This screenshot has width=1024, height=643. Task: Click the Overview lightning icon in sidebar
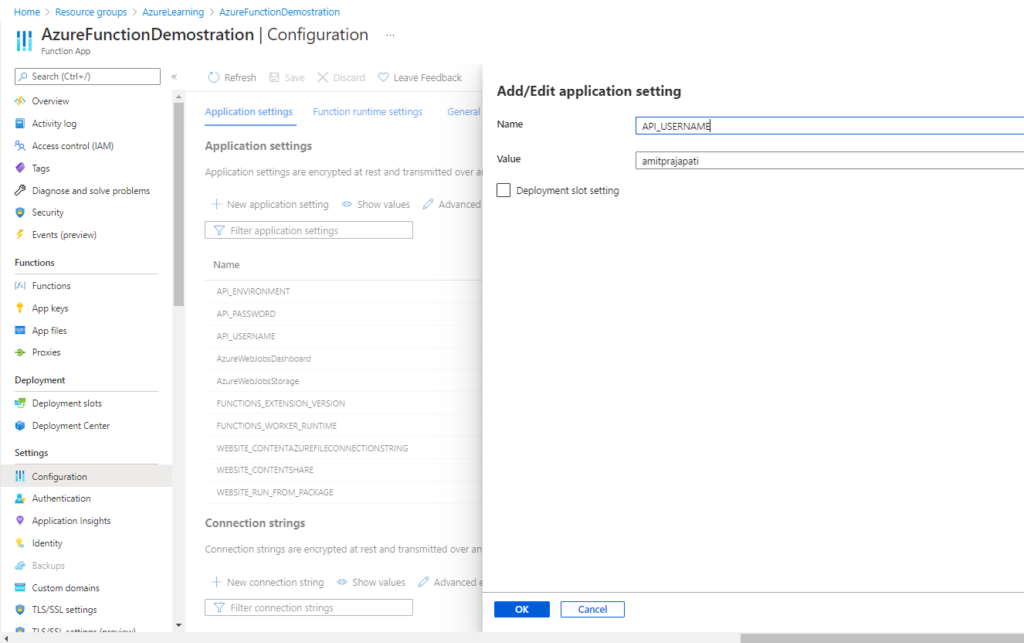coord(20,101)
